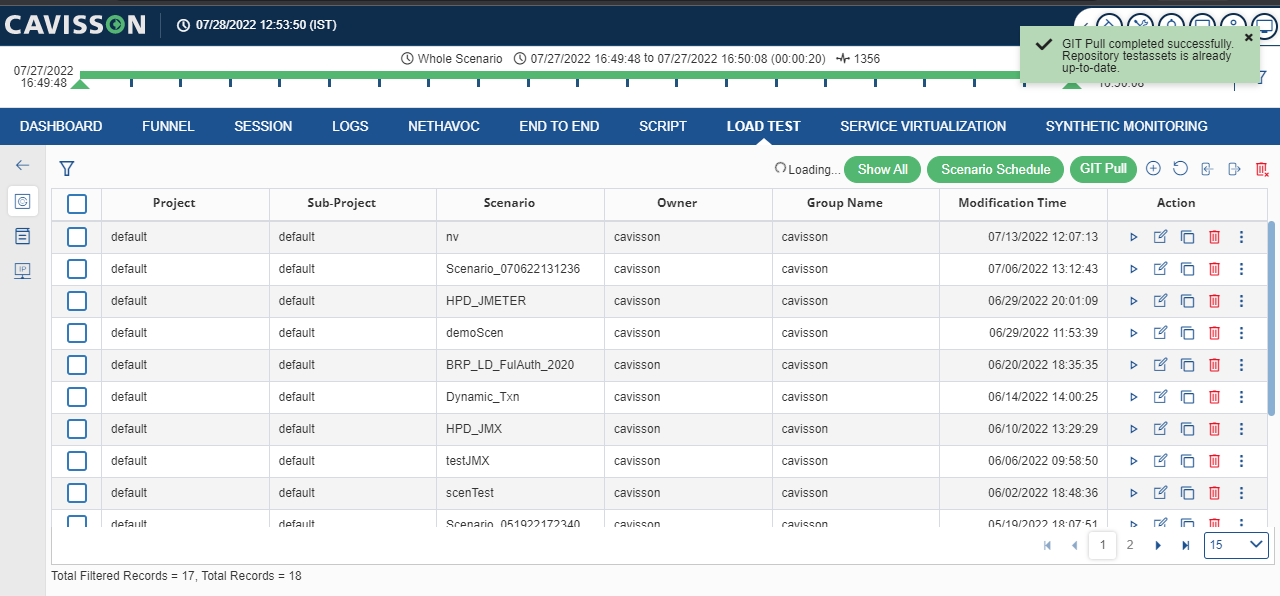Switch to the NETHAVOC tab
This screenshot has height=596, width=1280.
pos(444,126)
